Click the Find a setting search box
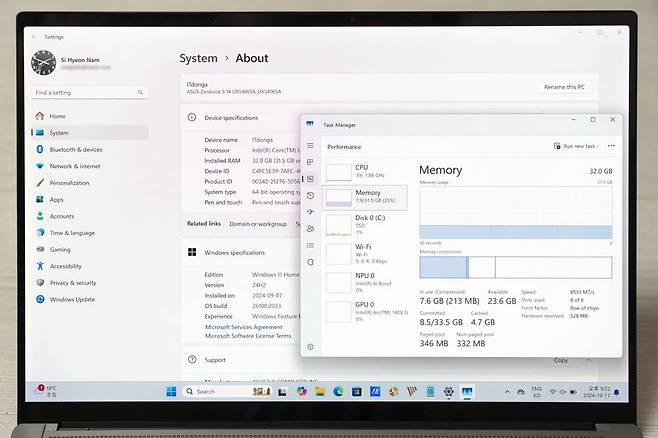The height and width of the screenshot is (438, 658). pos(88,93)
